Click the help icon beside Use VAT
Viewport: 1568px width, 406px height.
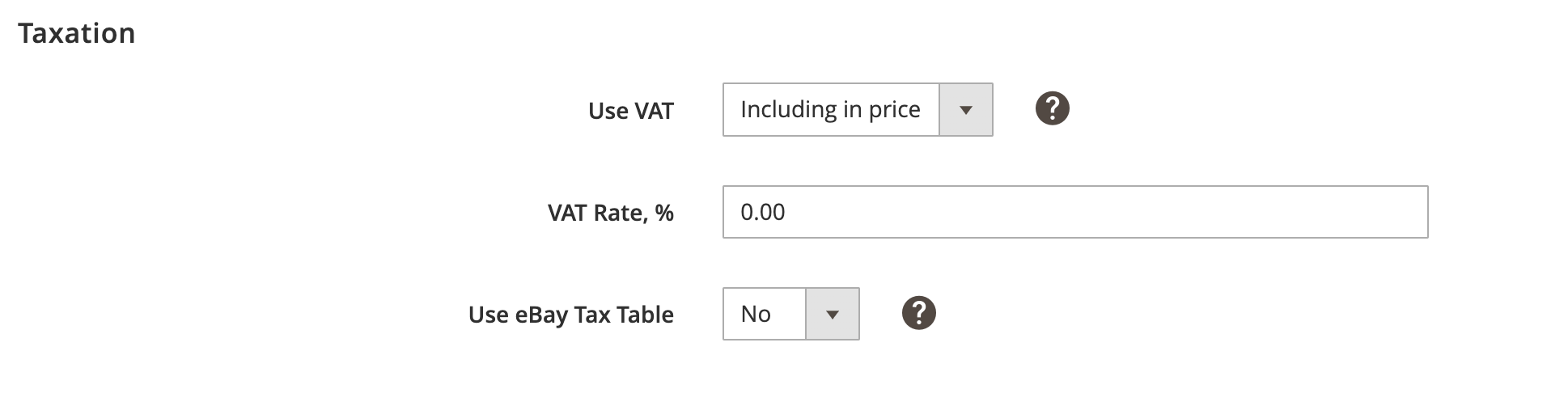tap(1052, 108)
